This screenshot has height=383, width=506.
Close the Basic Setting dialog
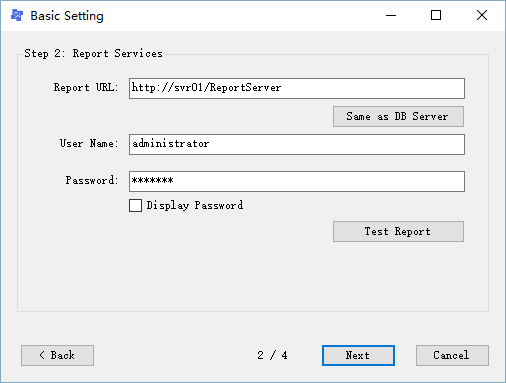click(x=482, y=15)
